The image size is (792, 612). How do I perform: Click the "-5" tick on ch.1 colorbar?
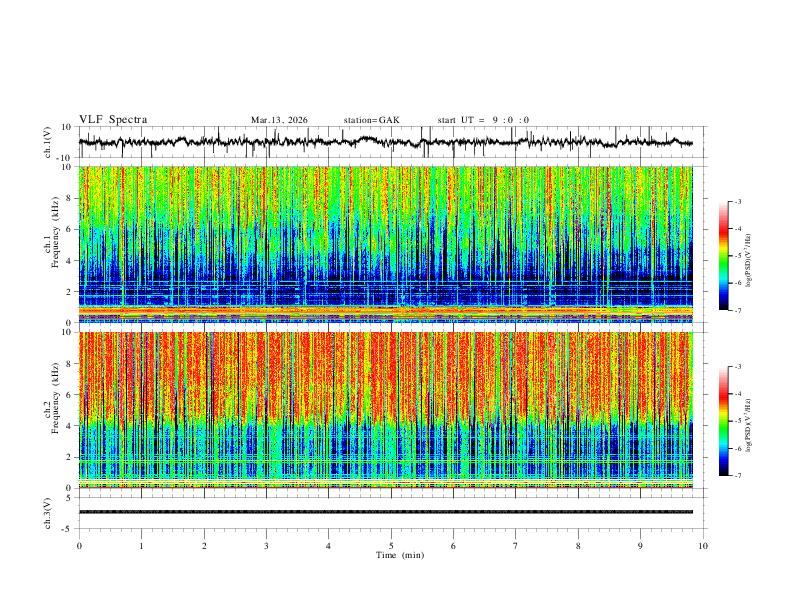[738, 256]
